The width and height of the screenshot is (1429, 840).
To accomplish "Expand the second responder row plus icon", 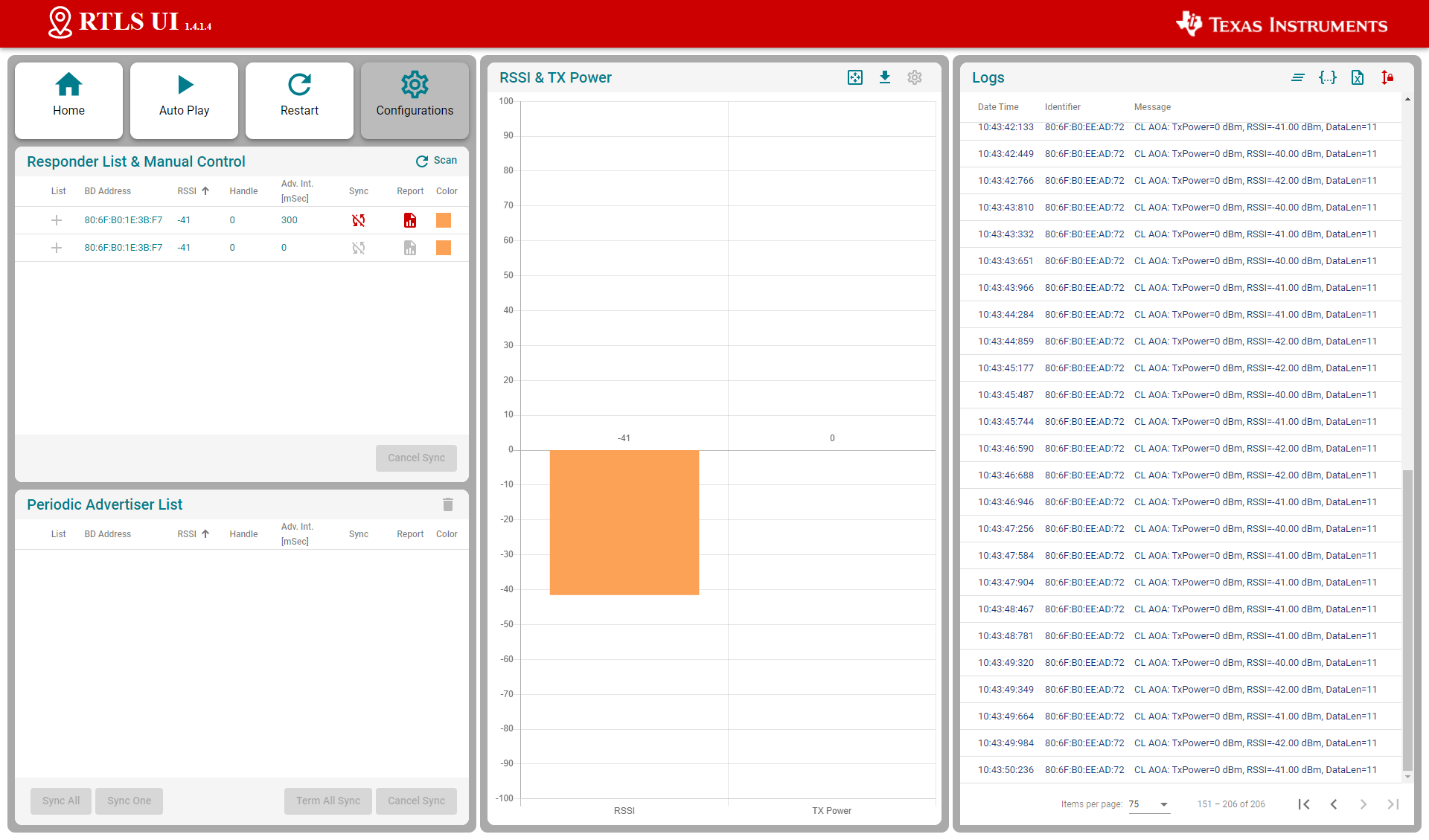I will coord(57,248).
